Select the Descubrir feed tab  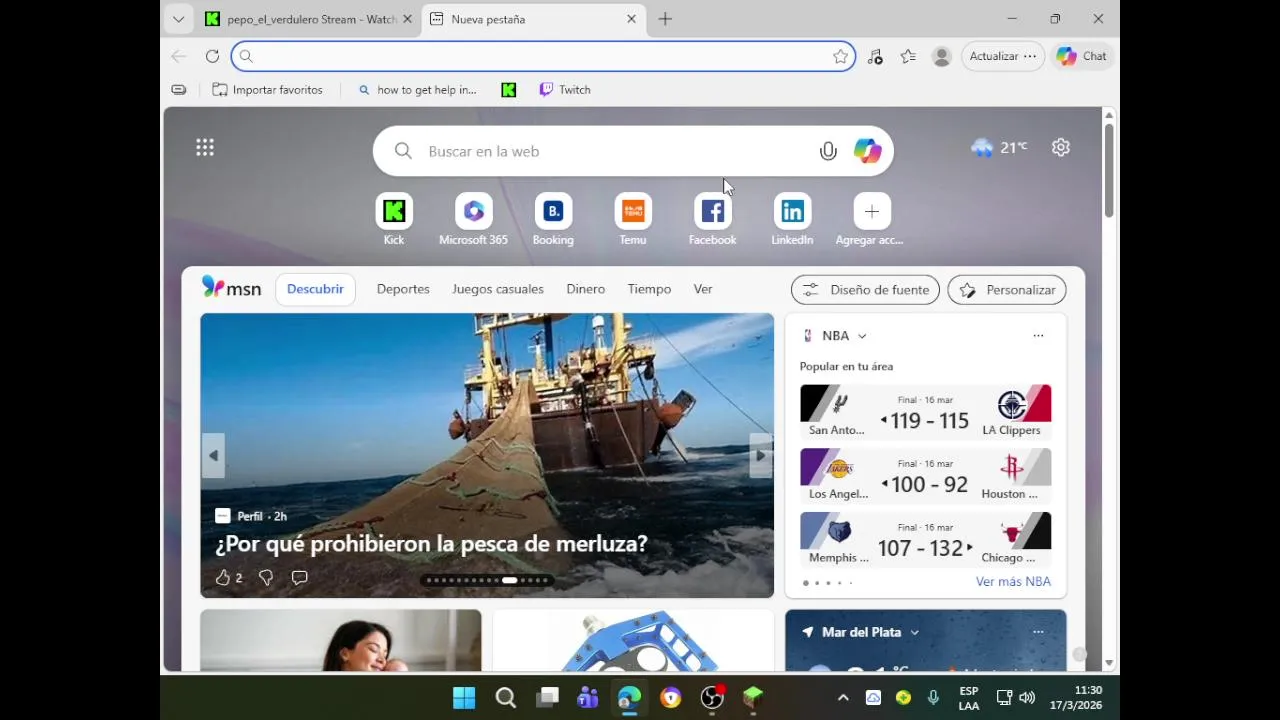(315, 289)
